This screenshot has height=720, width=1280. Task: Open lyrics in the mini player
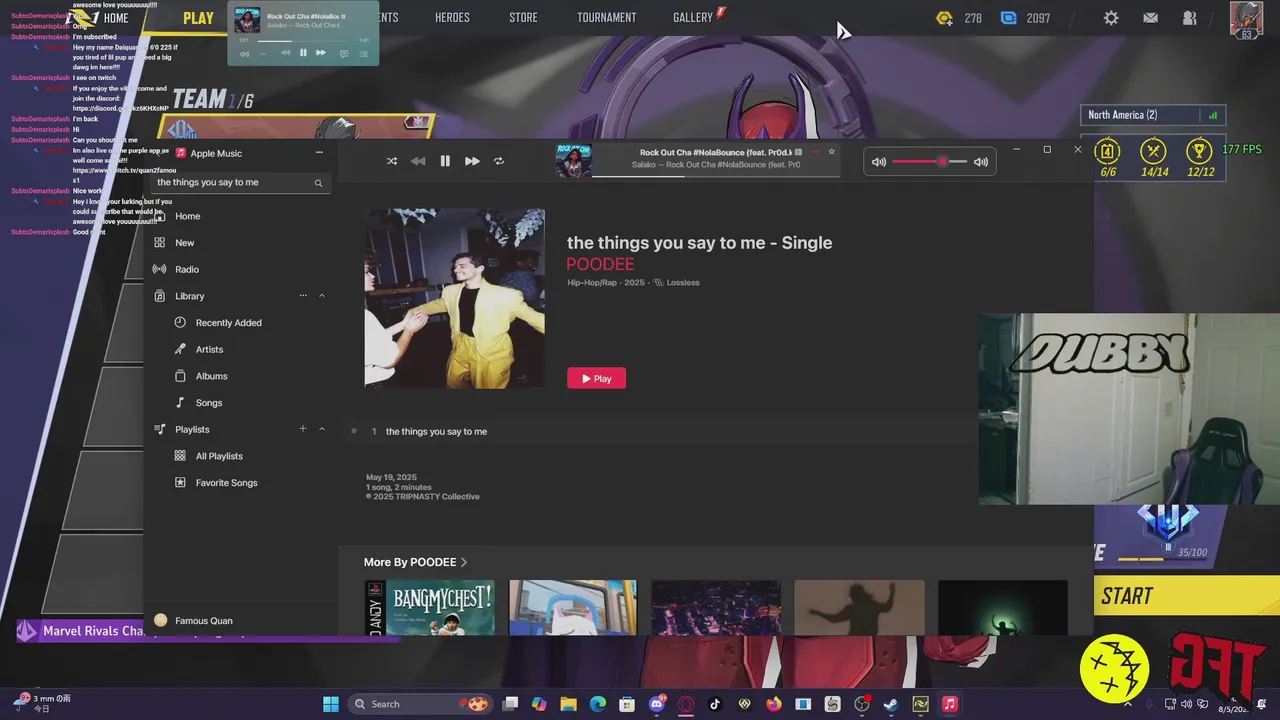[x=344, y=53]
